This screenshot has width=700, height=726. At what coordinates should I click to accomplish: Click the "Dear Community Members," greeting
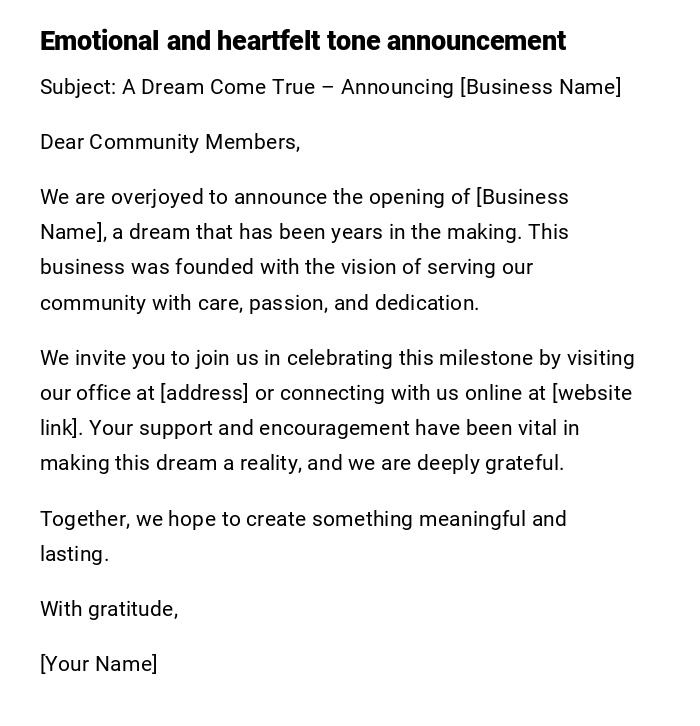pos(170,142)
